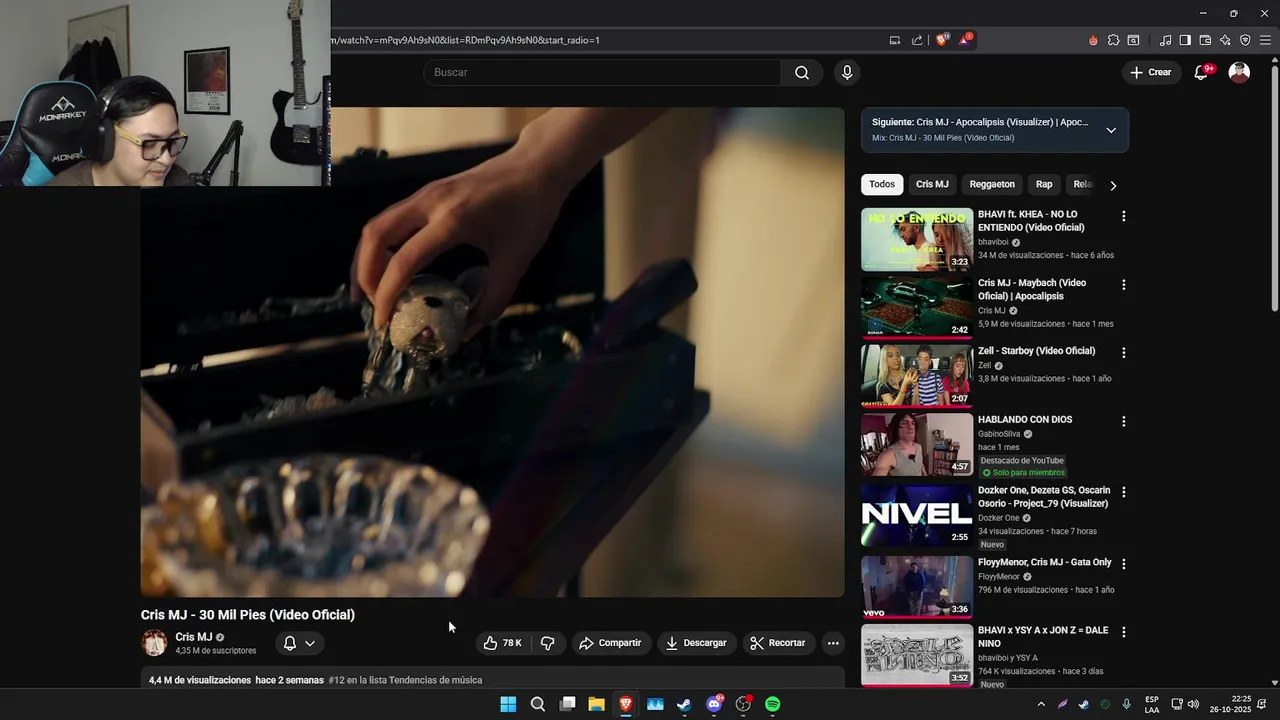1280x720 pixels.
Task: Open Brave VPN shield icon
Action: point(1245,40)
